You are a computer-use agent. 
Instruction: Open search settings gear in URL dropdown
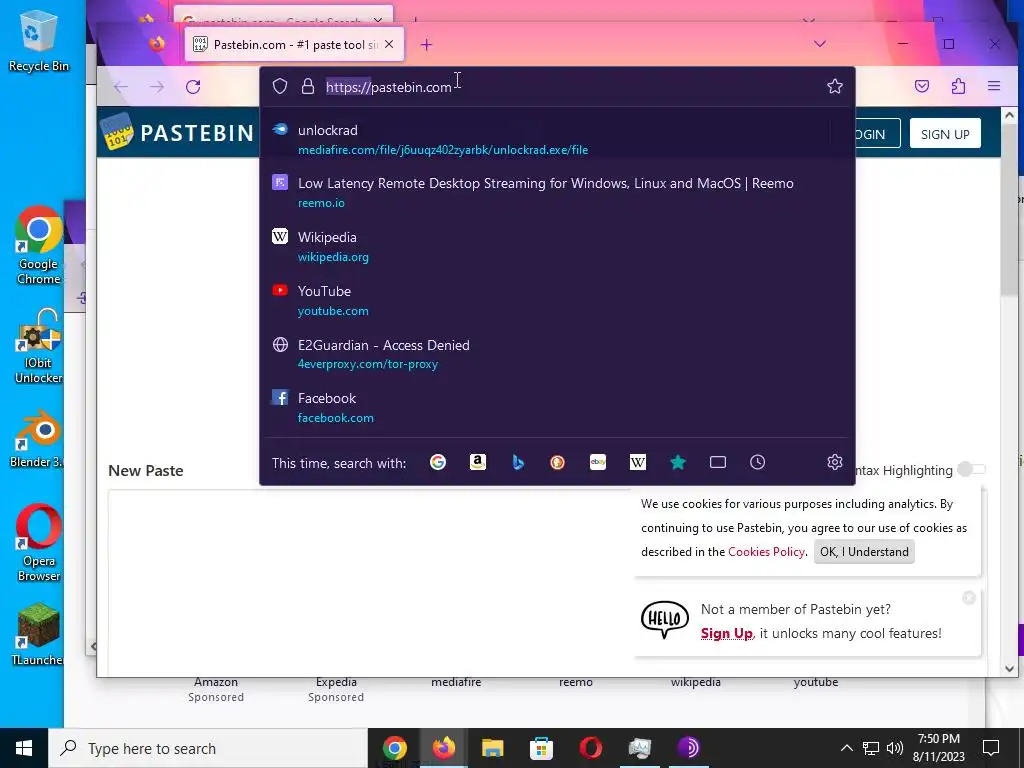pos(835,462)
